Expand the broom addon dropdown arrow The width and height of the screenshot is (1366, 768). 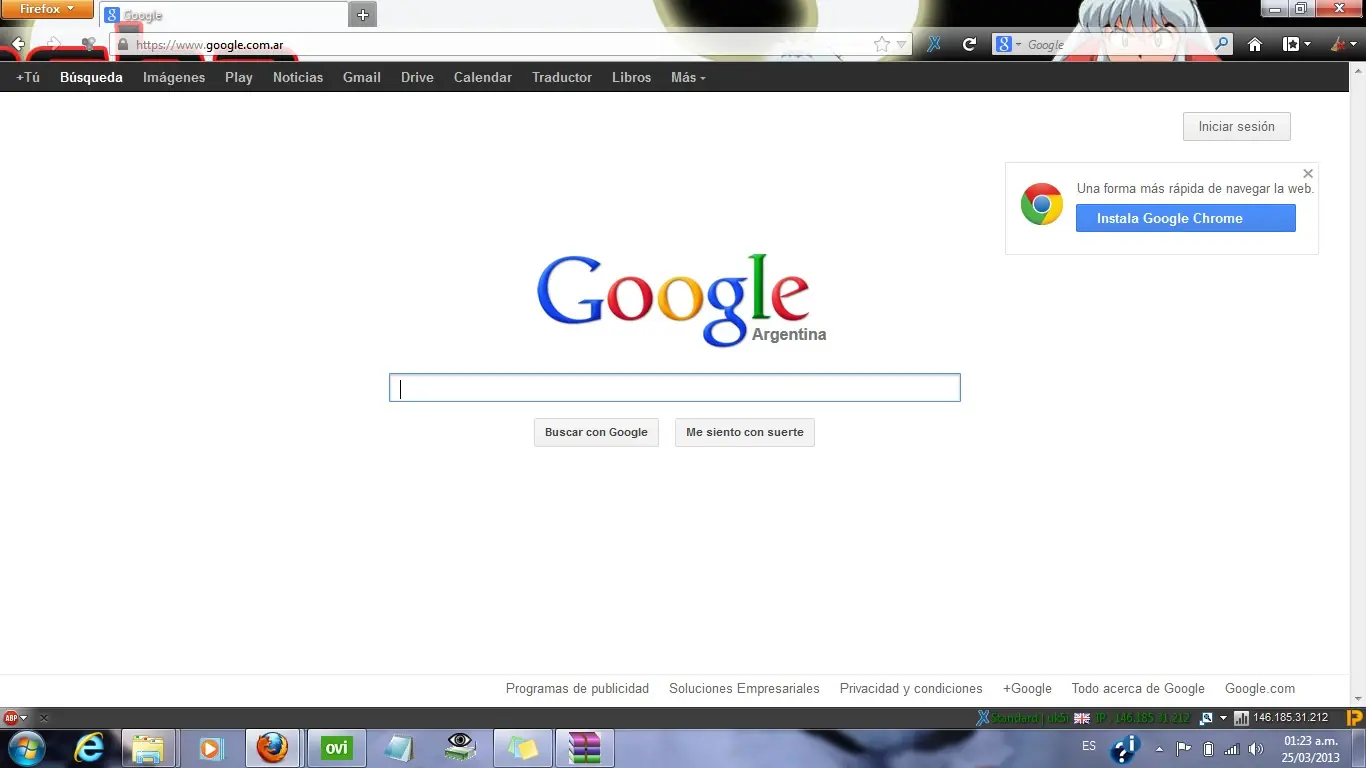1355,45
